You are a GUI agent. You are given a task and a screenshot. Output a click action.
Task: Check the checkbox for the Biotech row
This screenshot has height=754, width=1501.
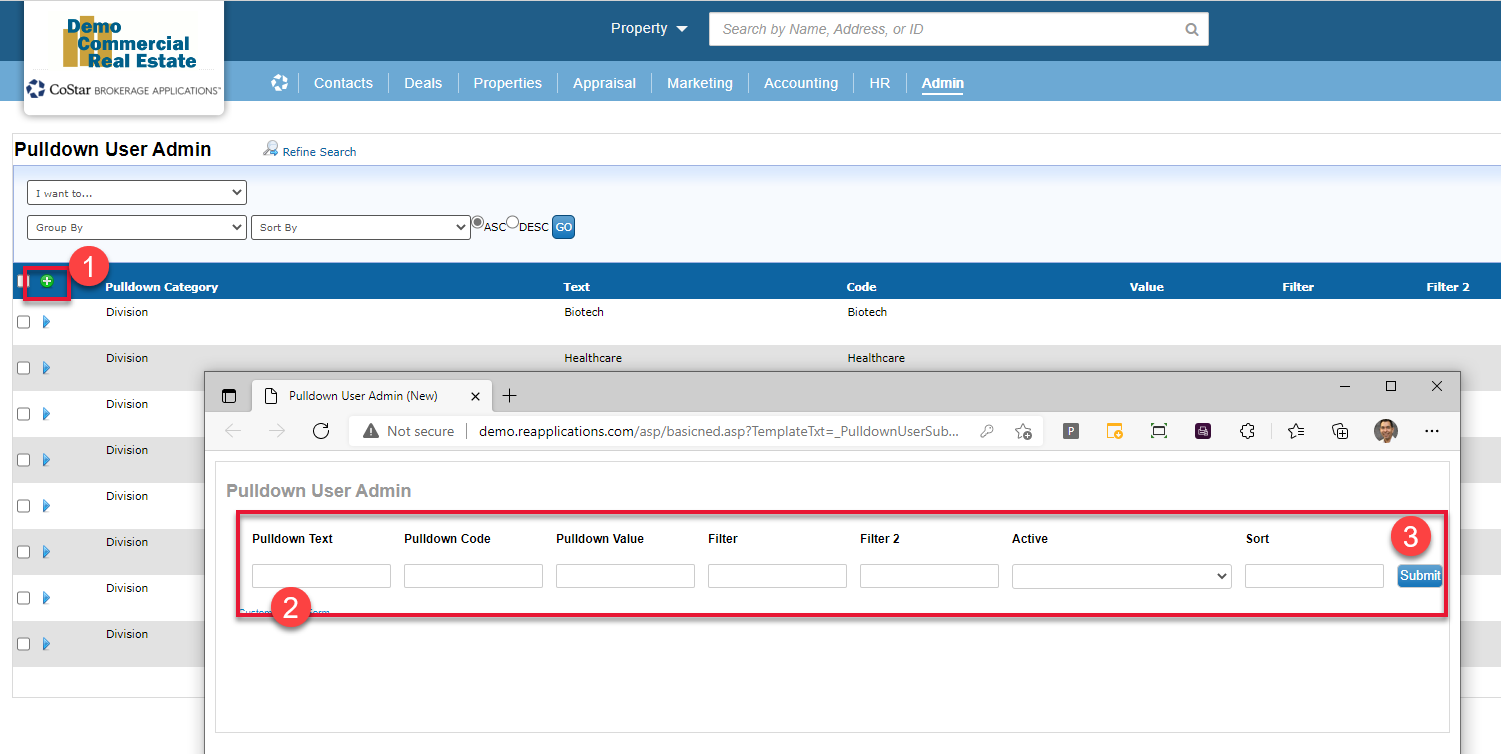click(24, 322)
